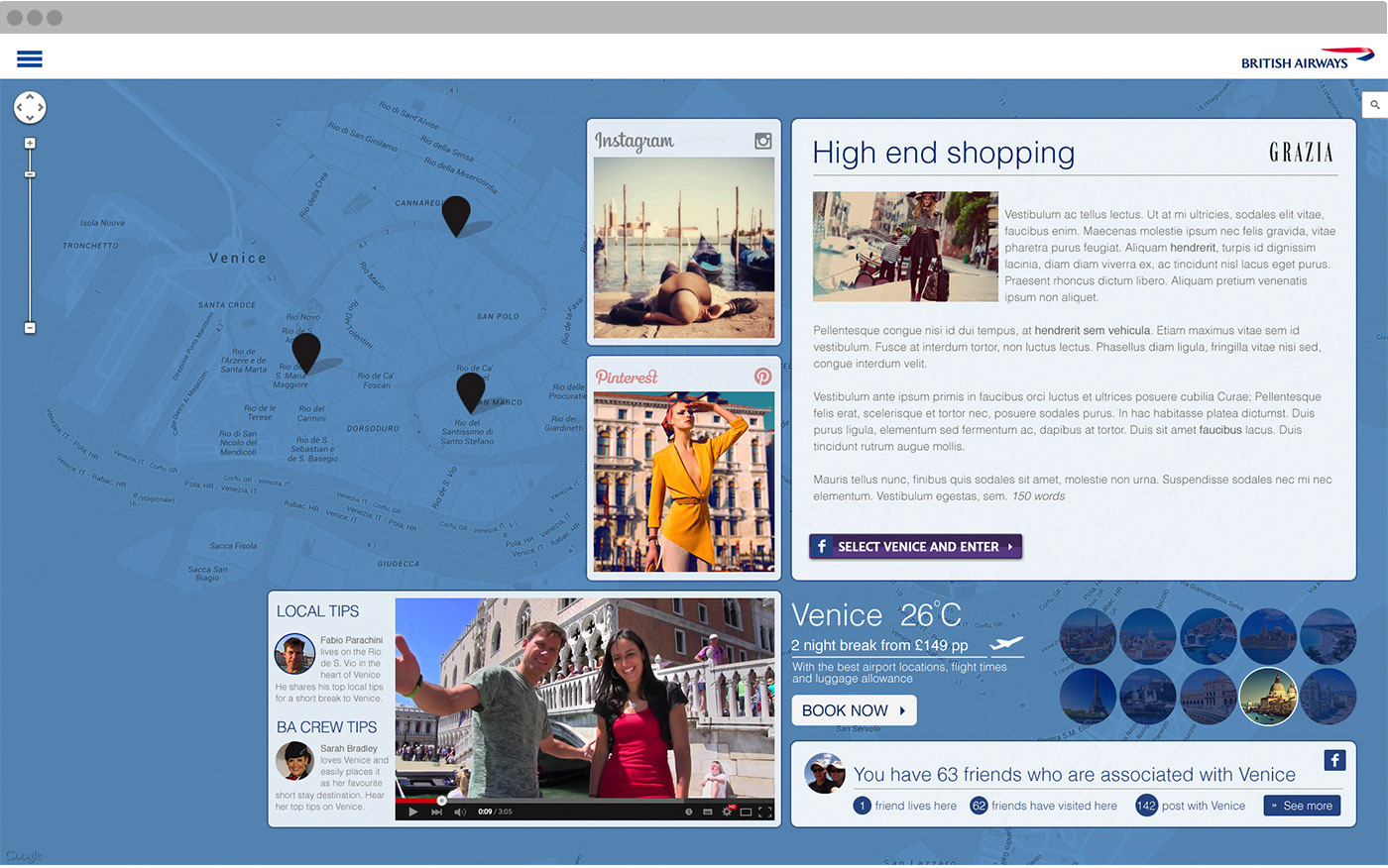Click the Grazia logo
The image size is (1388, 868).
1302,153
